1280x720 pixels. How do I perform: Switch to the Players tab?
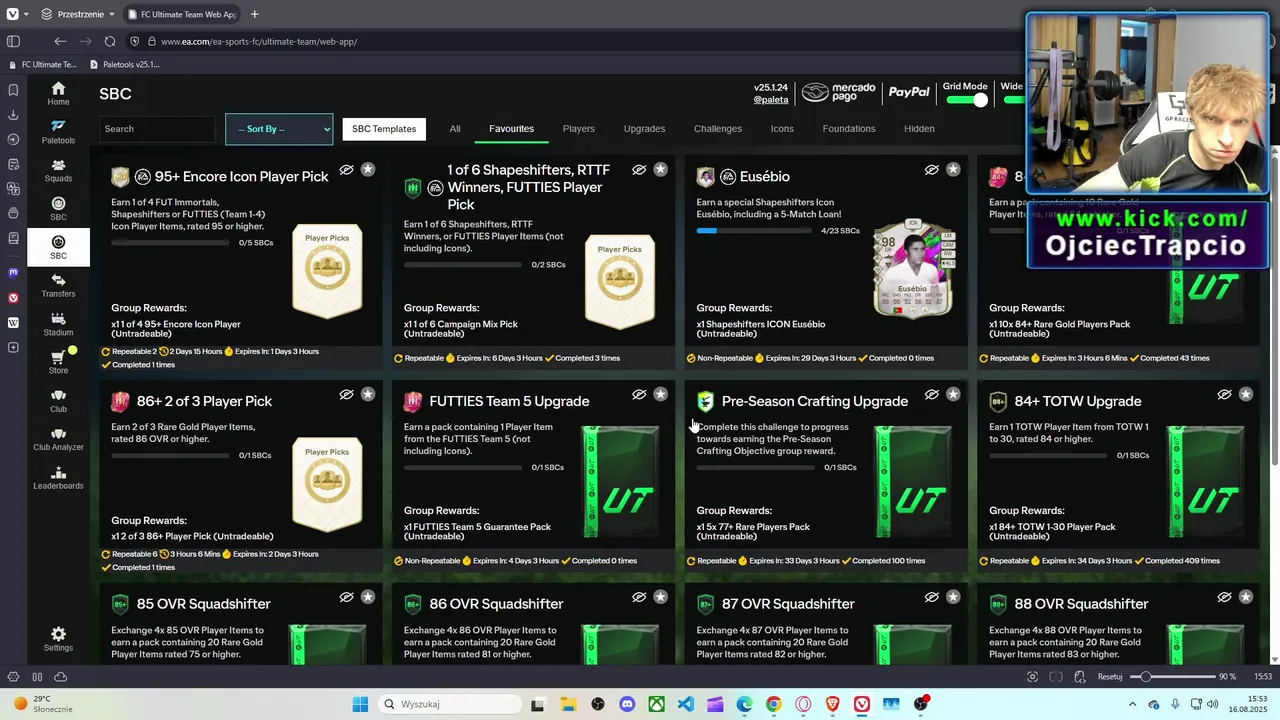coord(579,129)
